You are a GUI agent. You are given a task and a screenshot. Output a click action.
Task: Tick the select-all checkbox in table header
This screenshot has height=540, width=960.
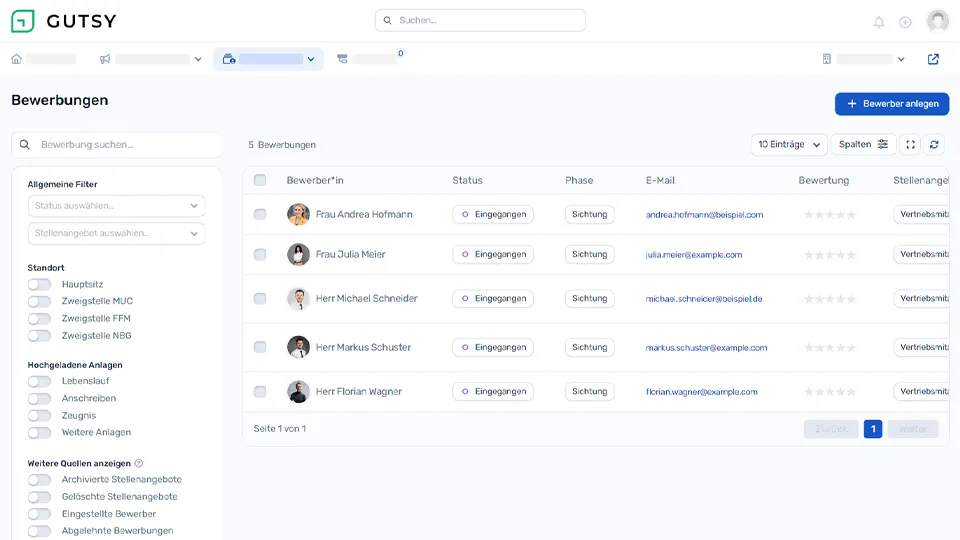(260, 180)
